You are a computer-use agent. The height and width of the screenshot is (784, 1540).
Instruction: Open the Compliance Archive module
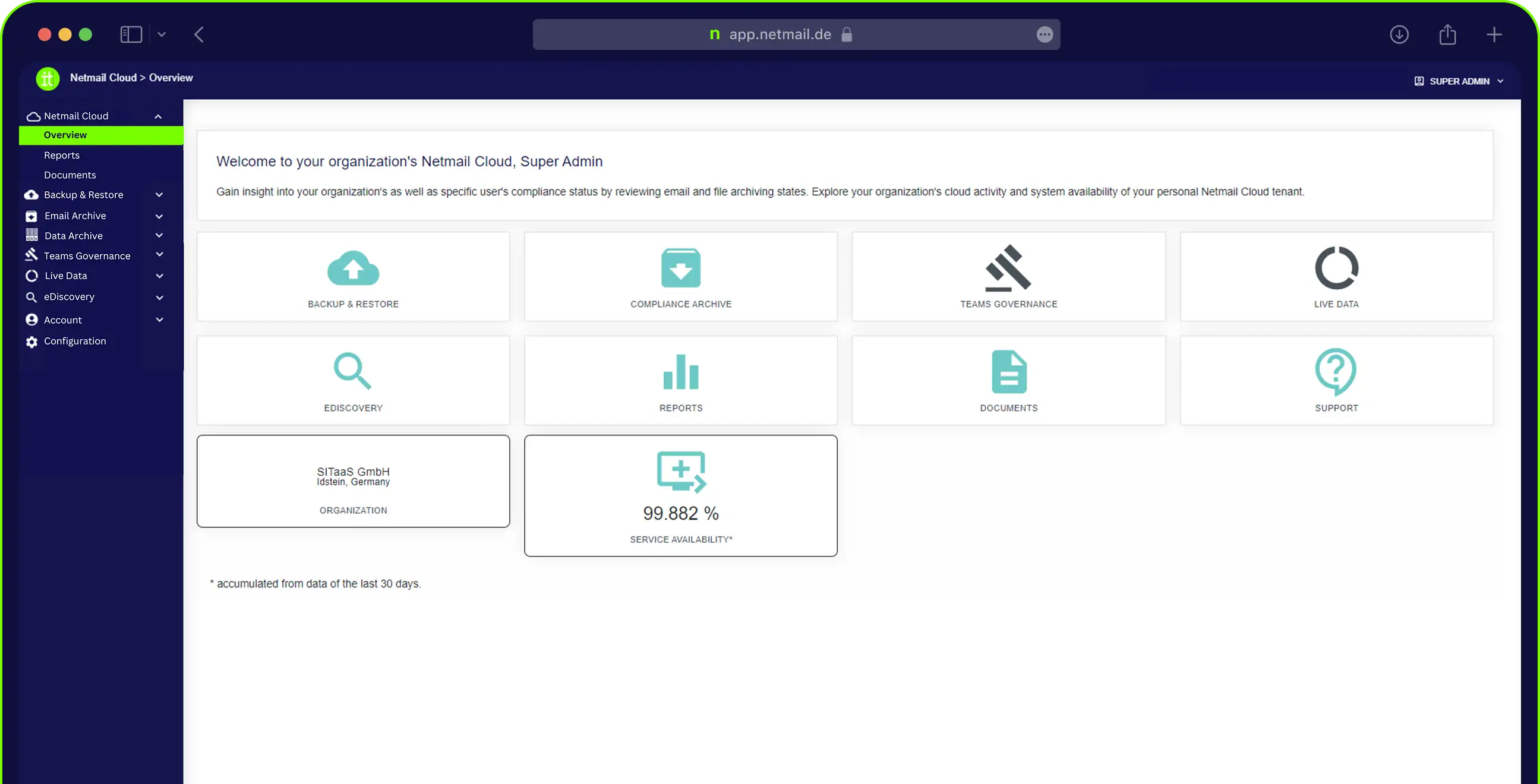point(681,276)
